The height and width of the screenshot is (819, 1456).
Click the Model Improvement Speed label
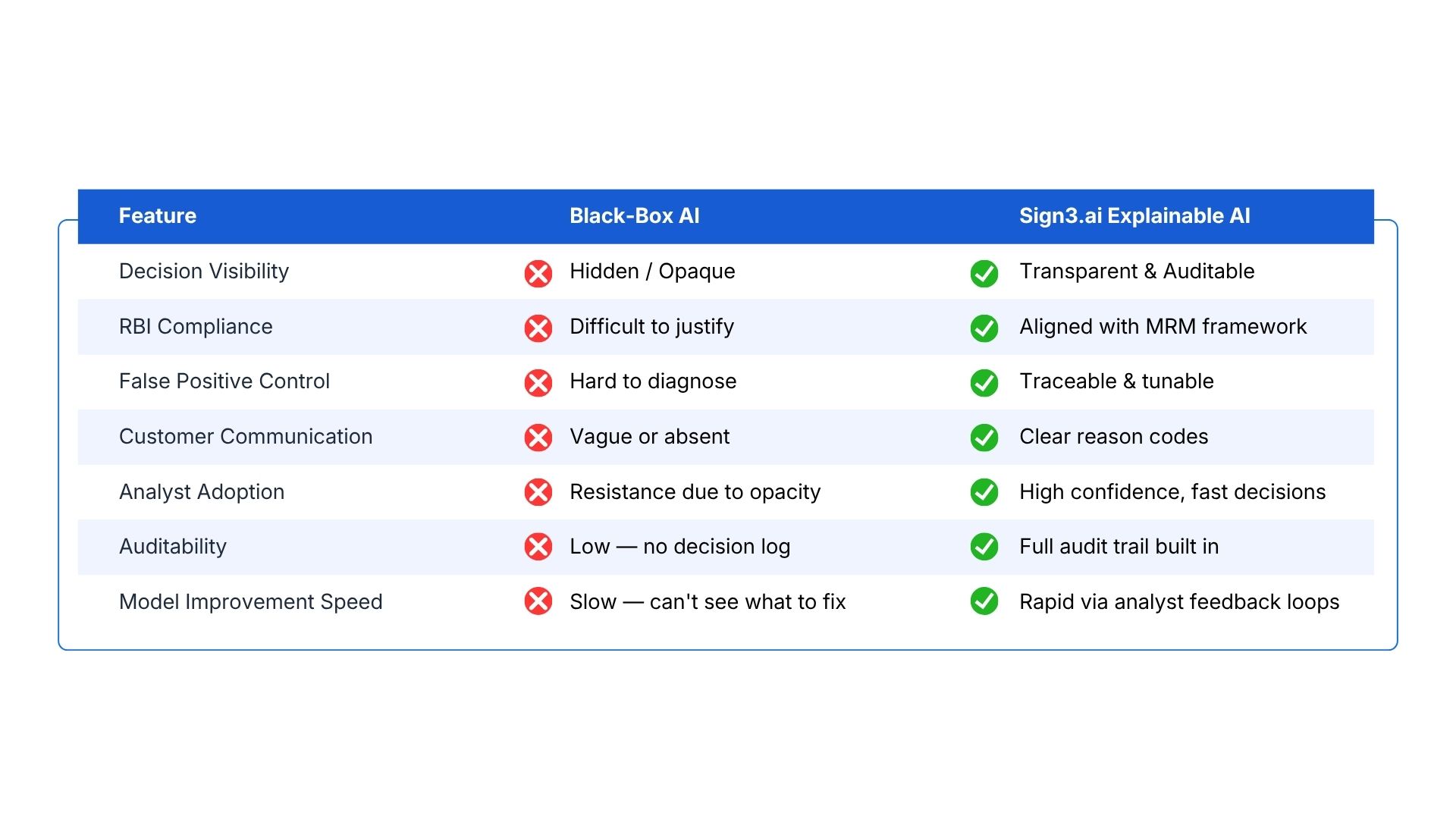(251, 602)
